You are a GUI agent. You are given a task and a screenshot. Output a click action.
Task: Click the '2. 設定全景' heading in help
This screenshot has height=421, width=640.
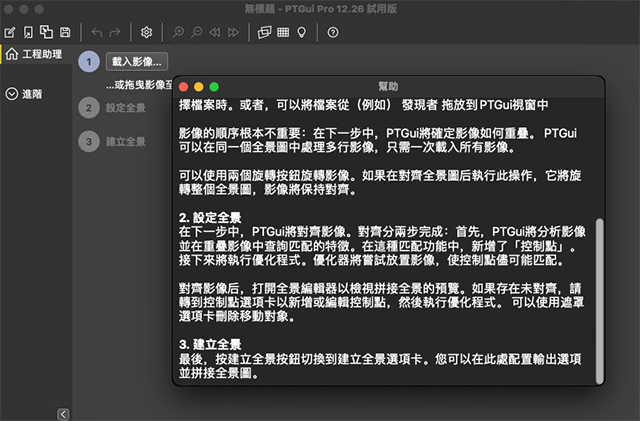[210, 218]
